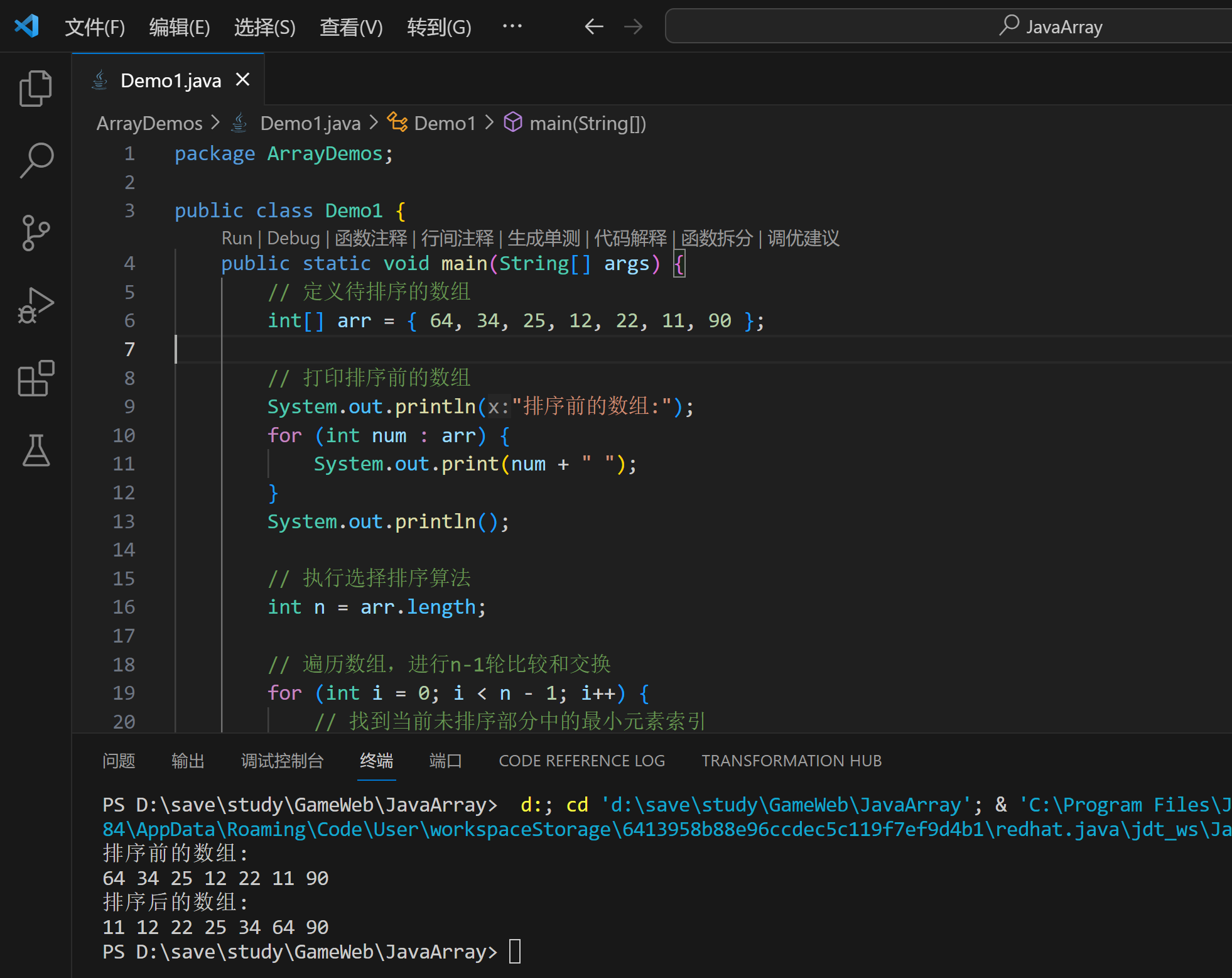Open the Explorer view in activity bar

click(x=36, y=89)
